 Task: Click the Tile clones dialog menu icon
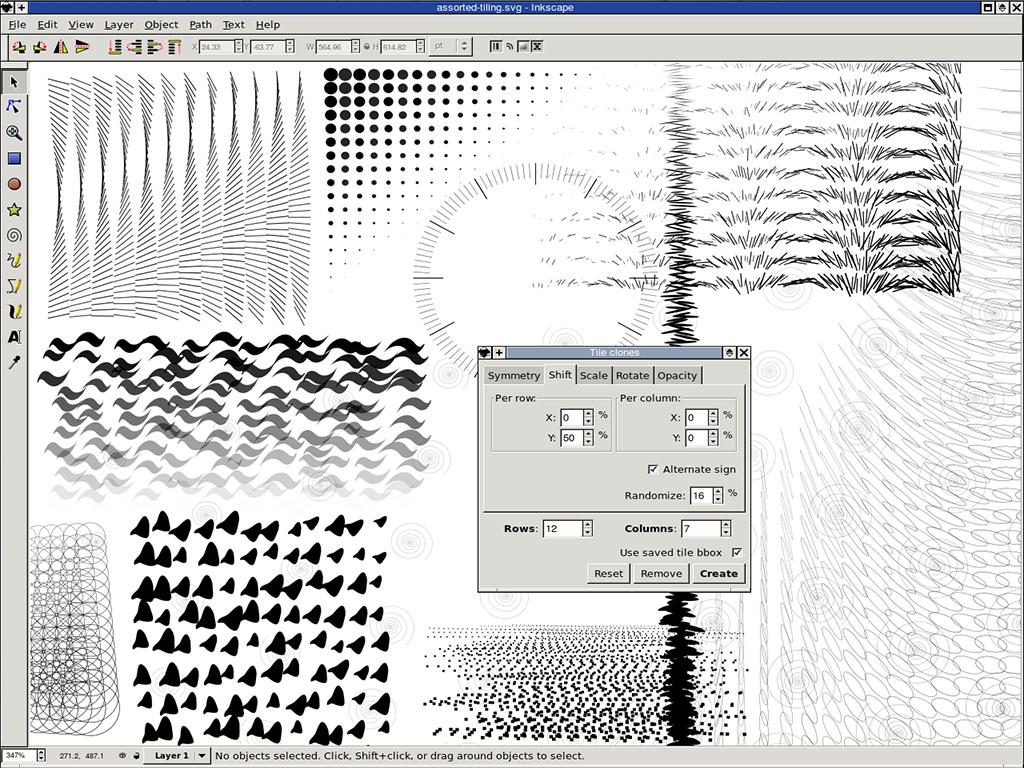pos(485,353)
